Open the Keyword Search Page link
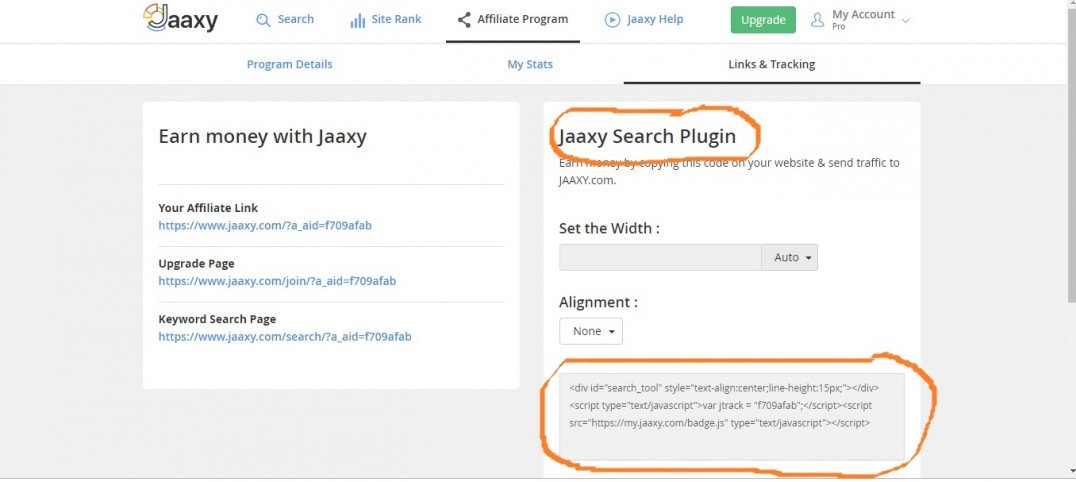This screenshot has width=1076, height=482. 285,336
